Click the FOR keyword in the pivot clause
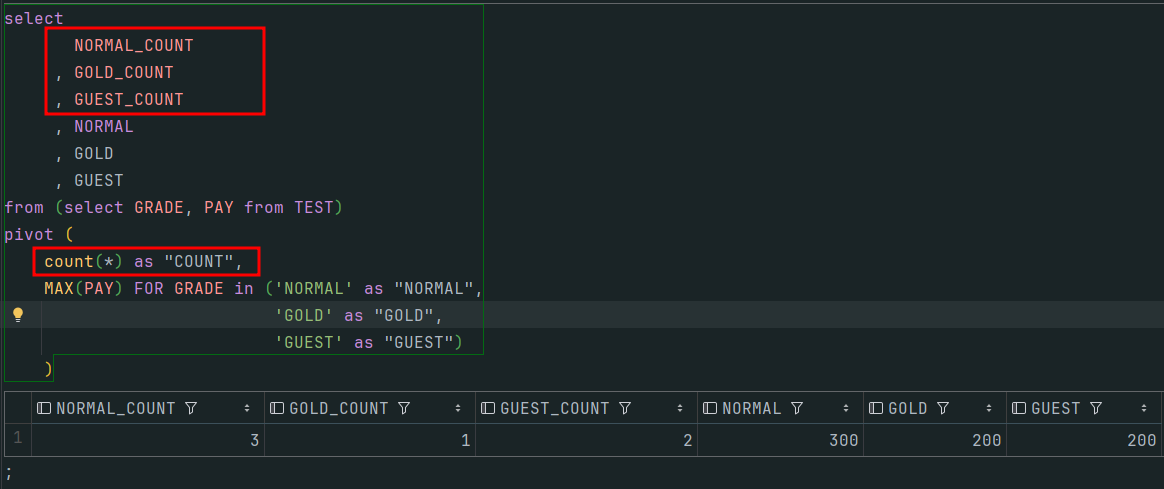The height and width of the screenshot is (489, 1164). click(149, 289)
